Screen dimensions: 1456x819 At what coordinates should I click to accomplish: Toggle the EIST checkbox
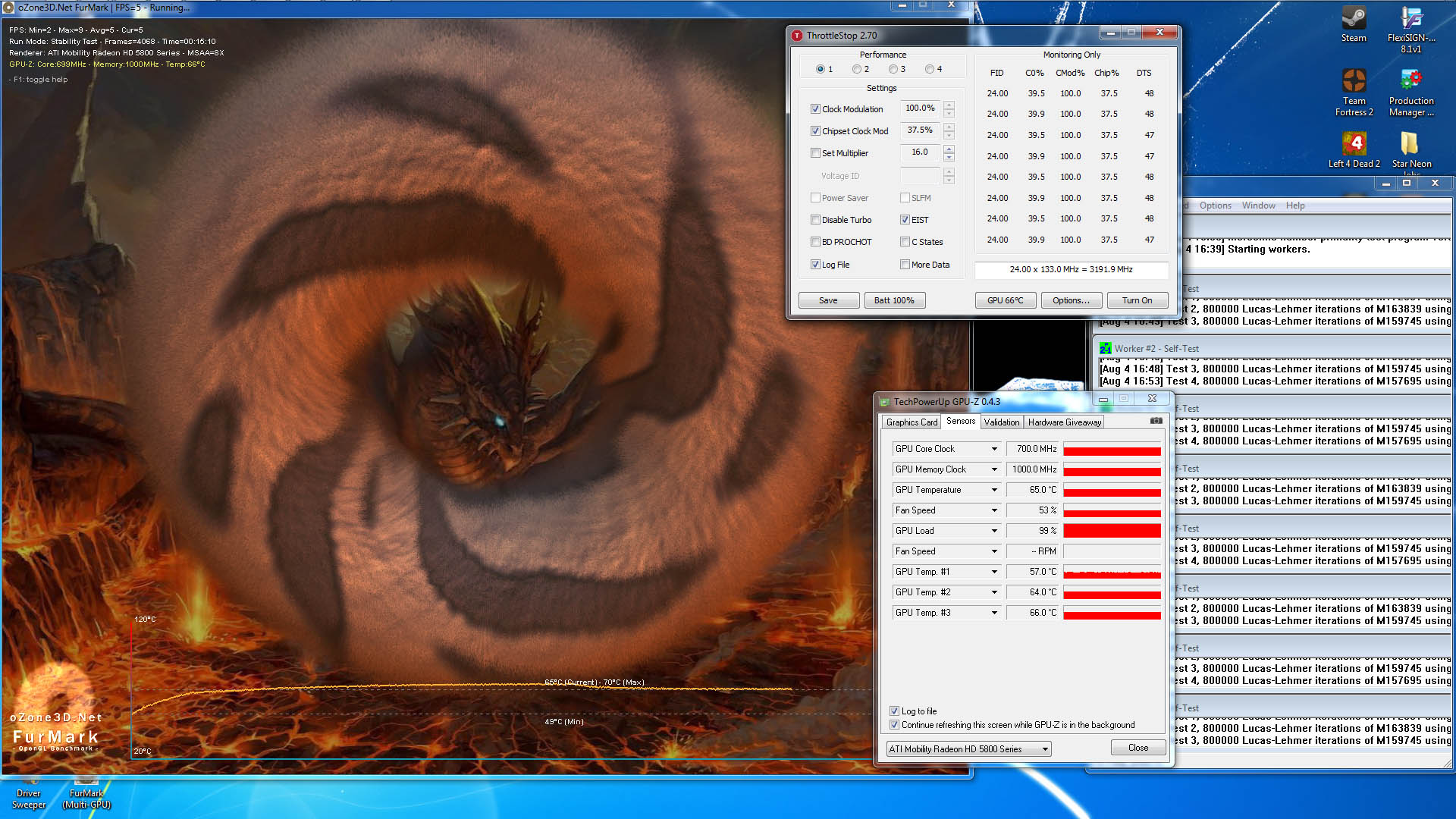click(905, 220)
